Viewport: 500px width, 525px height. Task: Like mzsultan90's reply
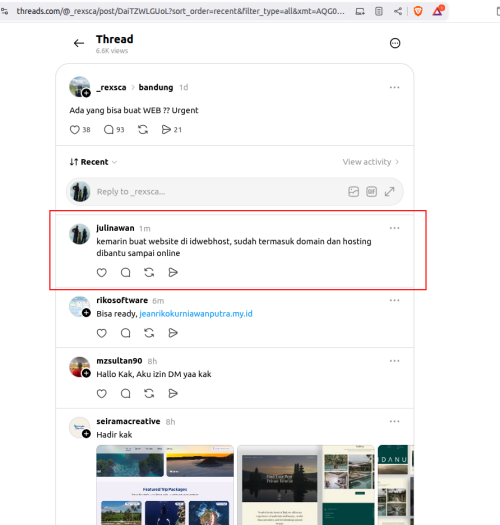101,393
